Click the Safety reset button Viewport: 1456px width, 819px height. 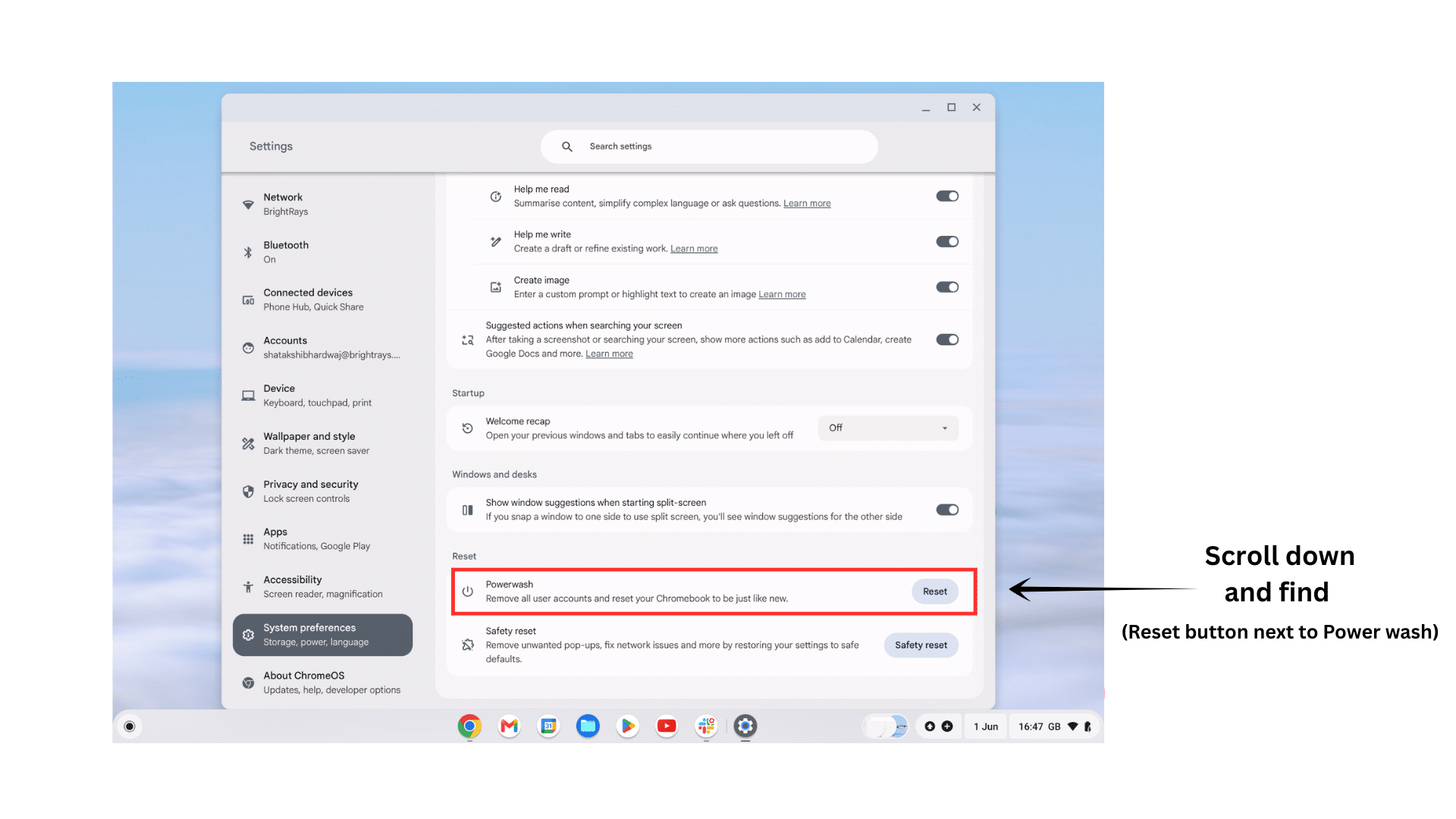point(921,645)
